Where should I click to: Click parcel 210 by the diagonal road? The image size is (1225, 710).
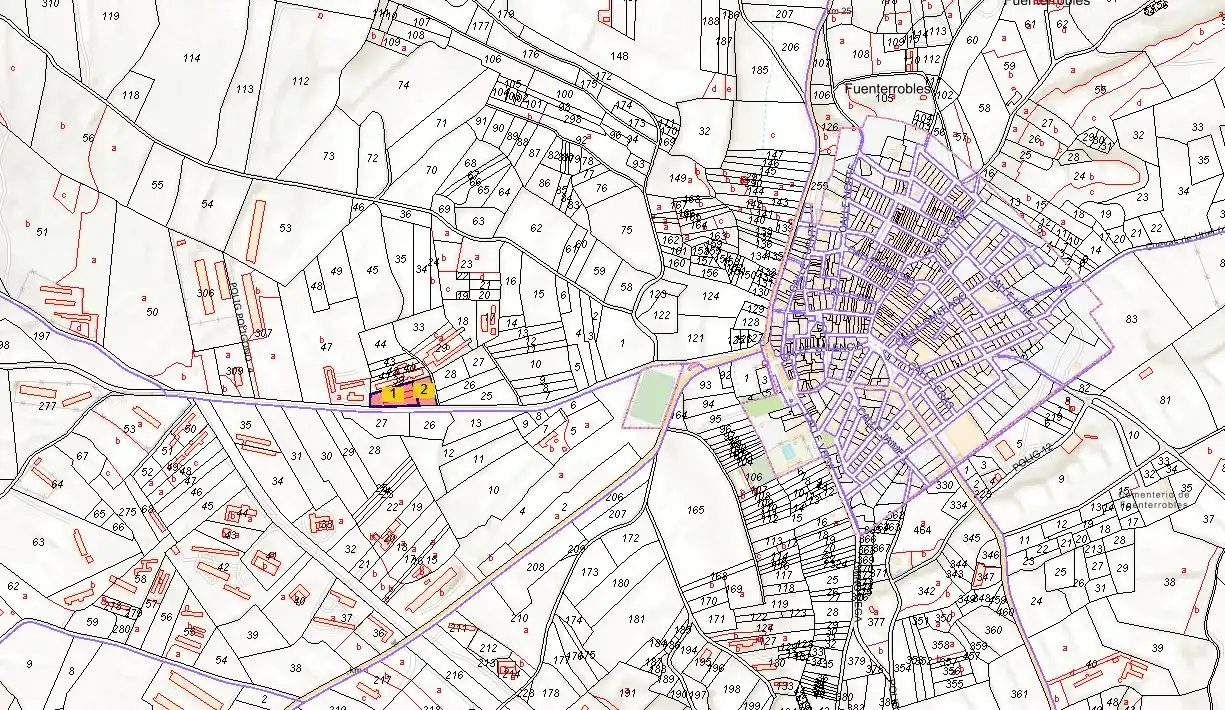(519, 618)
